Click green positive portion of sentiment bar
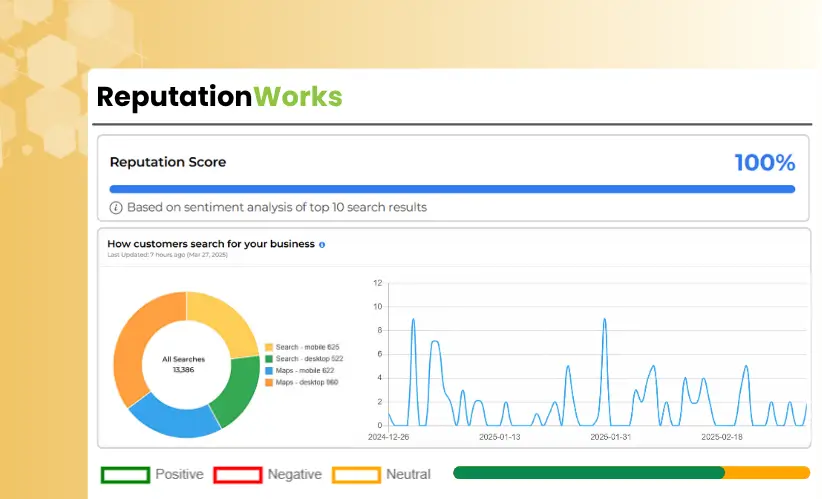This screenshot has width=822, height=499. (589, 473)
